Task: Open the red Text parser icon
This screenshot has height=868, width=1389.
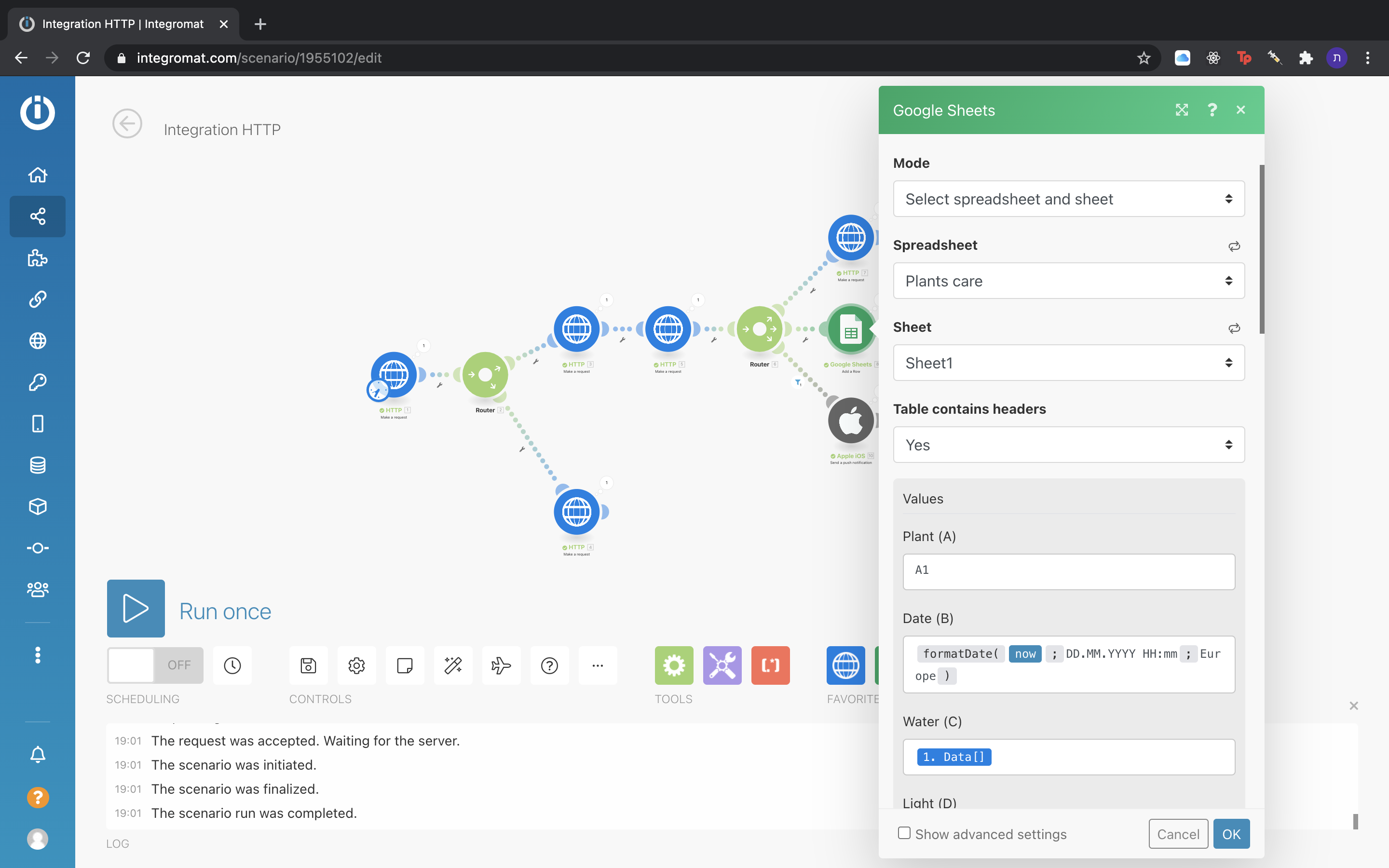Action: point(770,665)
